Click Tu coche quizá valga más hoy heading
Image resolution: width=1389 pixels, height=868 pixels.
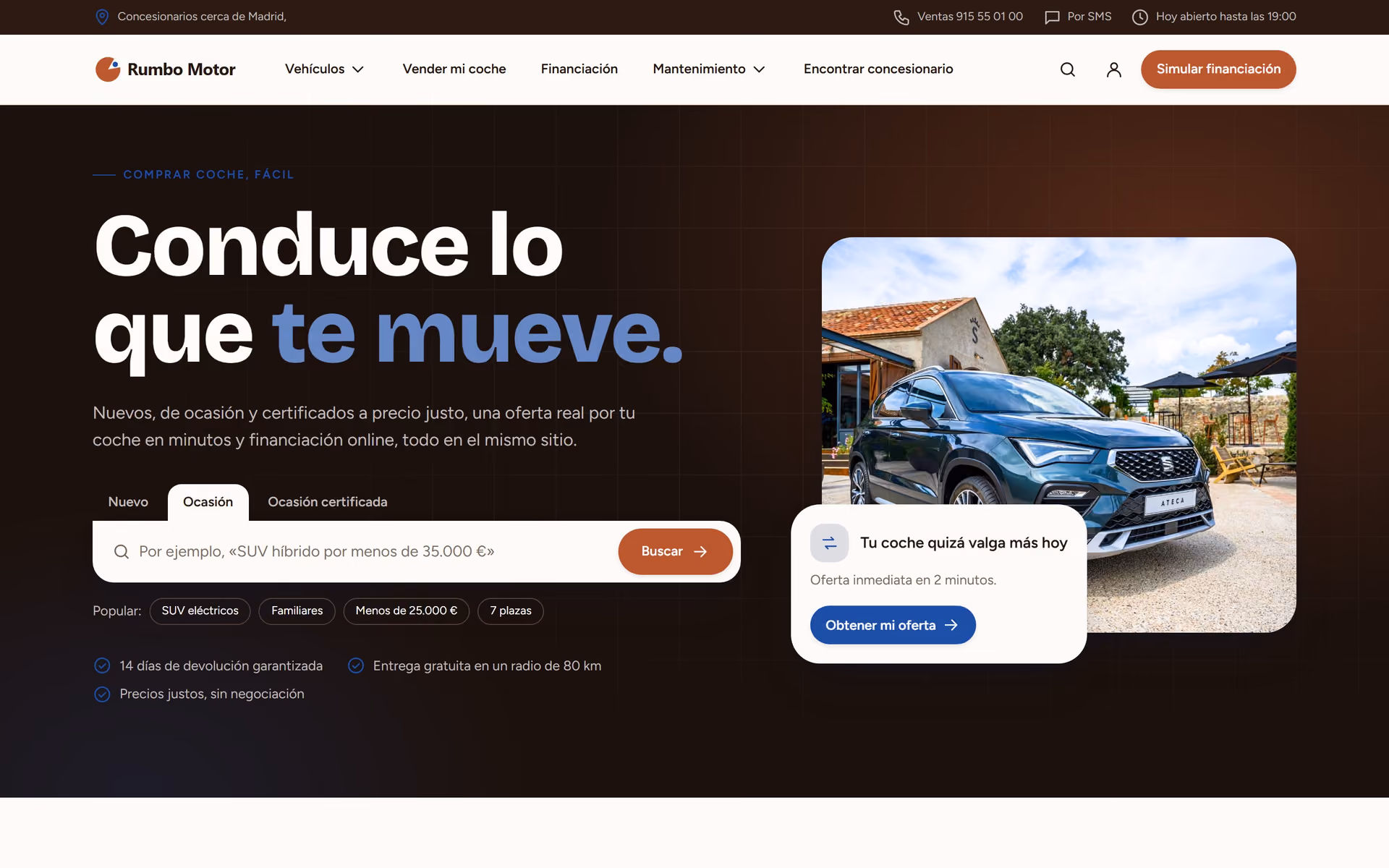pyautogui.click(x=964, y=543)
